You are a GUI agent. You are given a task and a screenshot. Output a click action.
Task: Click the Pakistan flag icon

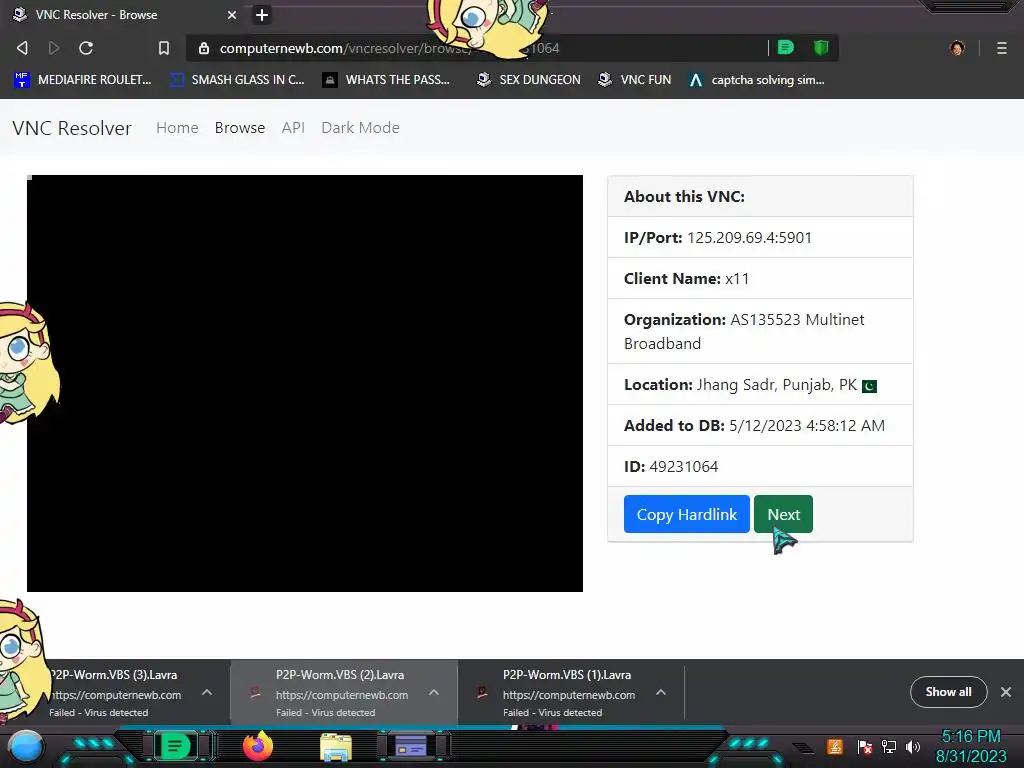(869, 386)
